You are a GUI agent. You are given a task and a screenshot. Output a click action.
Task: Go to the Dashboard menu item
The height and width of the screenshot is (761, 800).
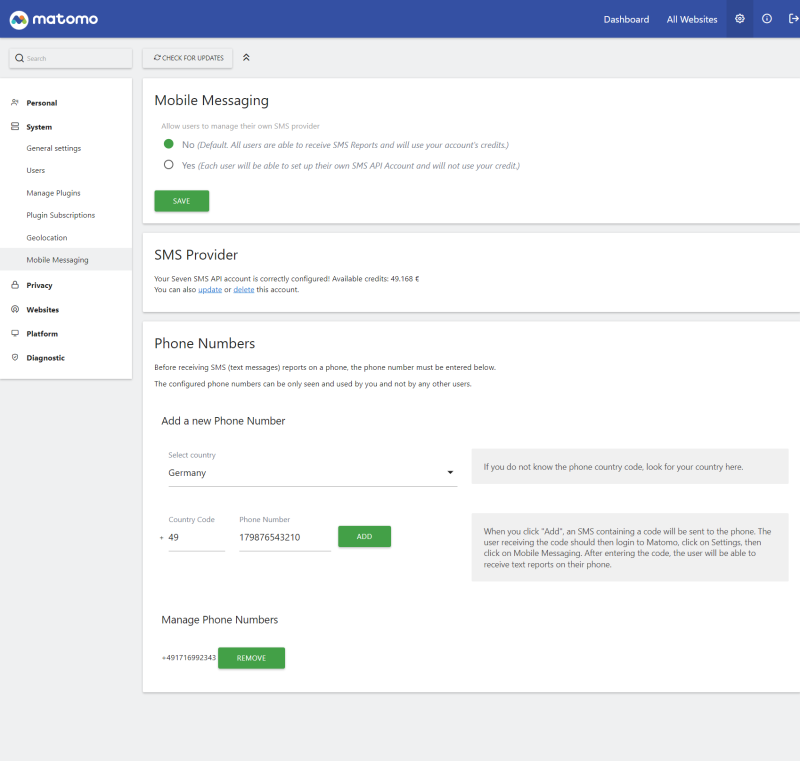[626, 18]
